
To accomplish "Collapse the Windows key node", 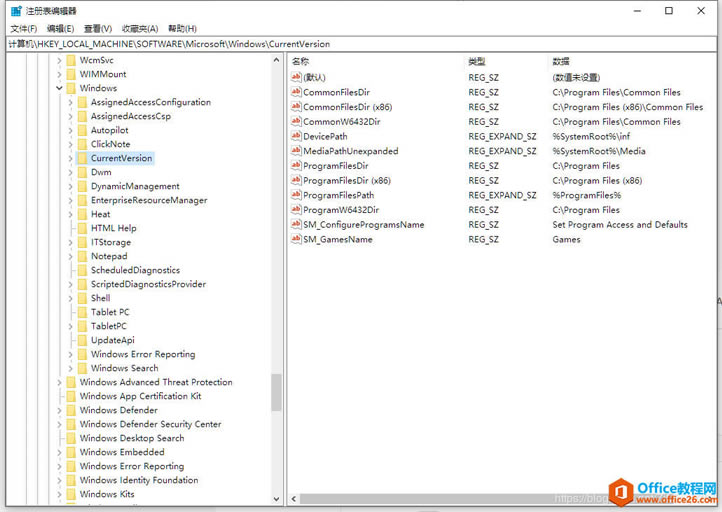I will 59,88.
